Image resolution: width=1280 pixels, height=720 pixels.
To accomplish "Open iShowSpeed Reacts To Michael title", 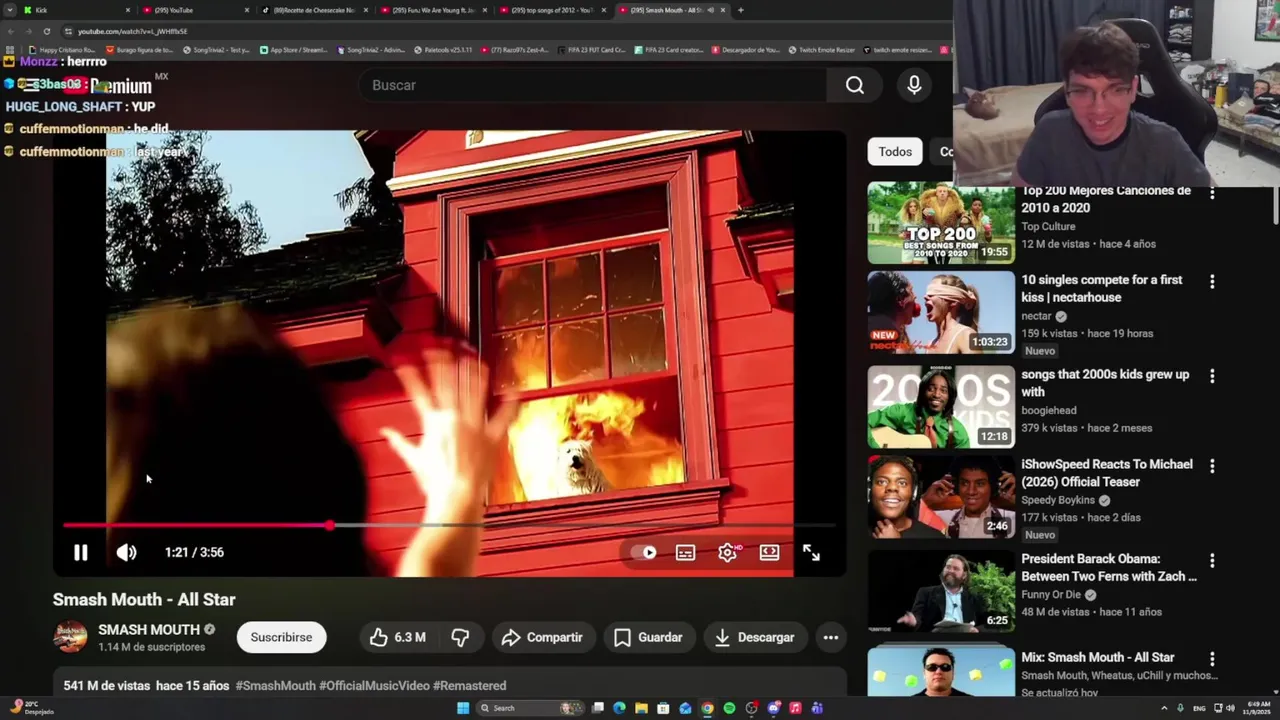I will (1107, 473).
